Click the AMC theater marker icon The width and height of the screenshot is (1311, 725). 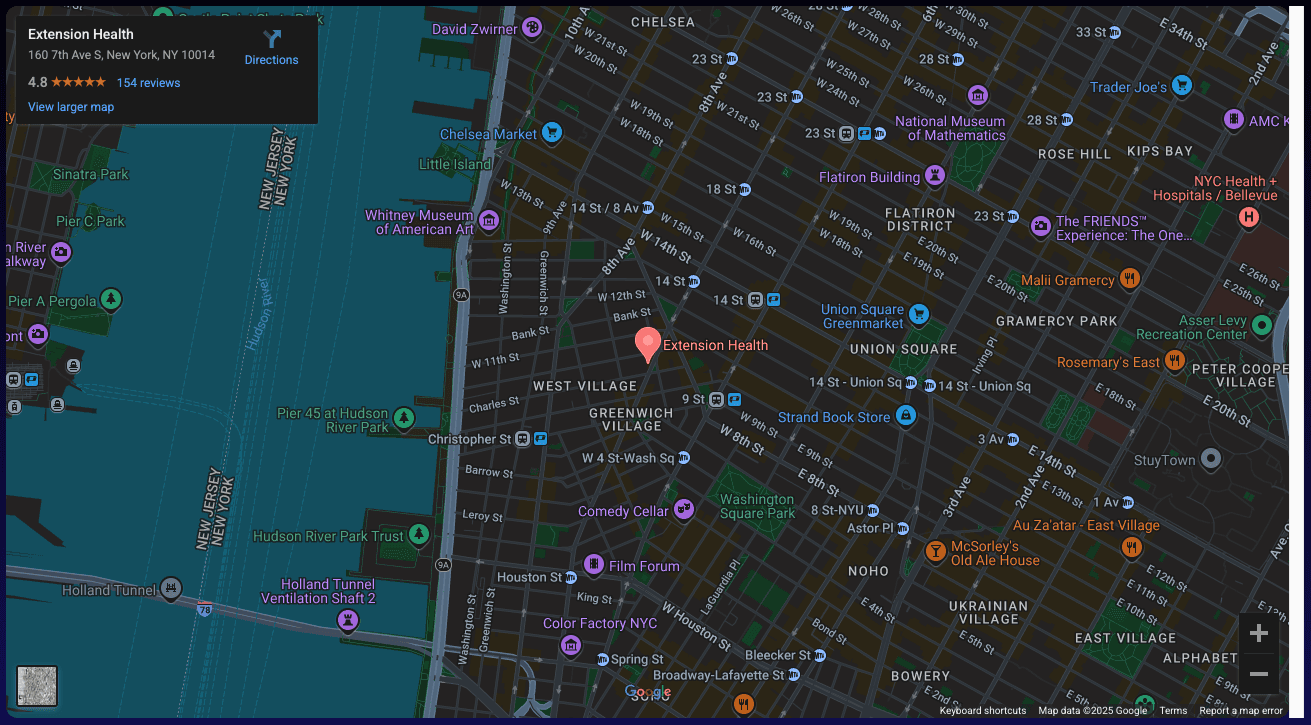(x=1235, y=120)
